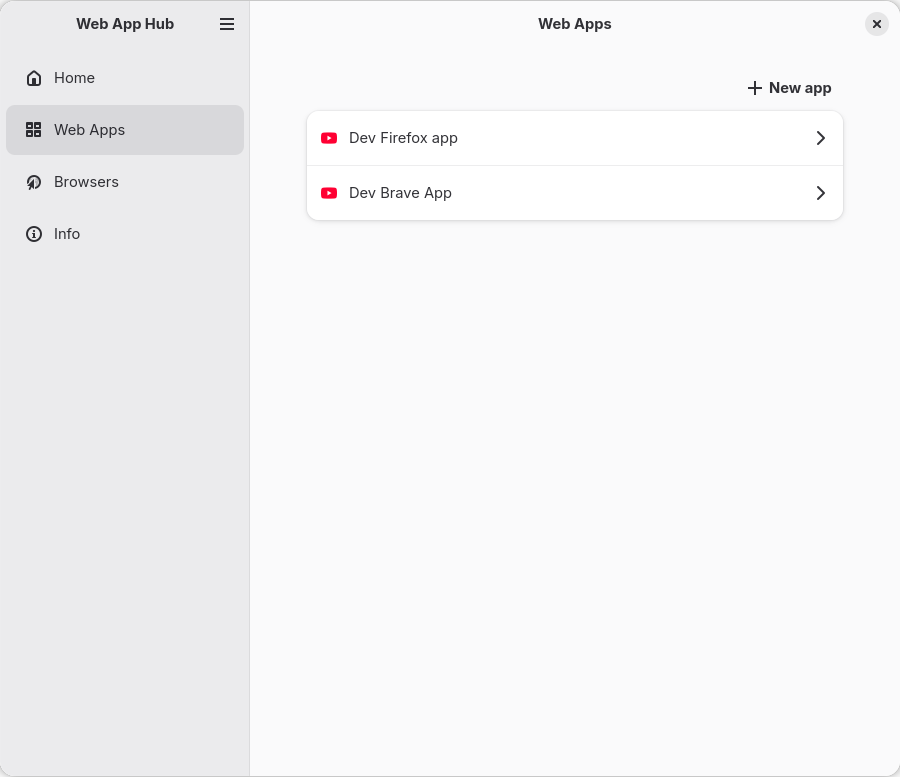The image size is (900, 777).
Task: Click the Web Apps grid icon
Action: (34, 130)
